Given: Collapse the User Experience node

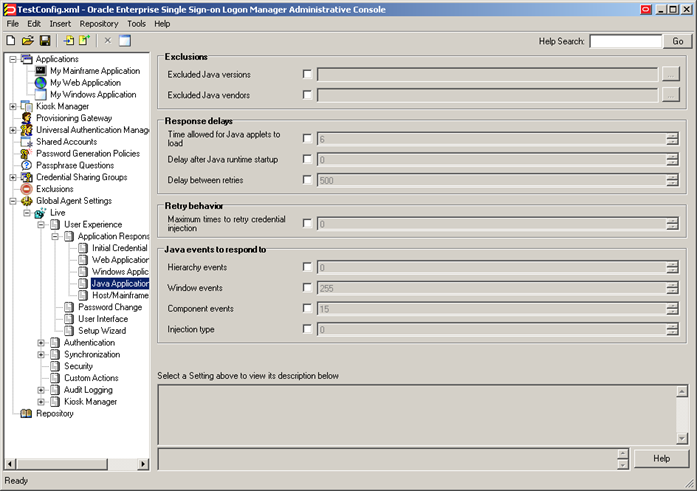Looking at the screenshot, I should [x=41, y=224].
